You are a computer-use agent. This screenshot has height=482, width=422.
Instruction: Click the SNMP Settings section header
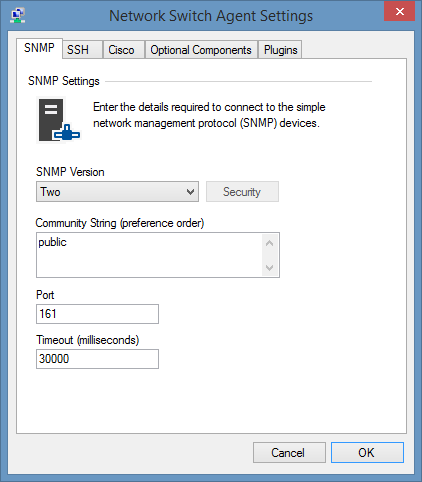[x=64, y=81]
